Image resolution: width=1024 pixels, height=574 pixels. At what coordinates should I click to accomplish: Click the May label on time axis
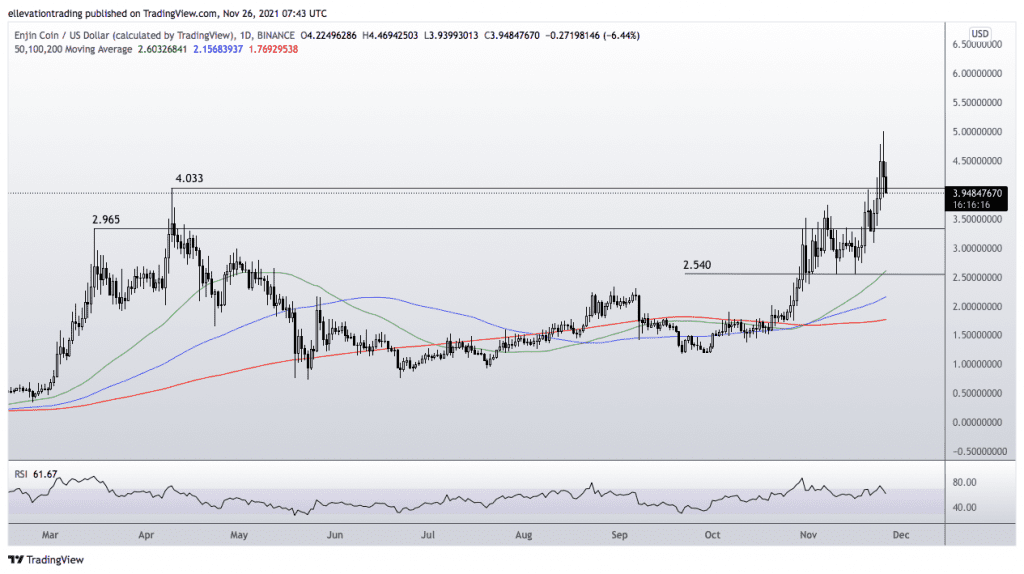coord(239,535)
